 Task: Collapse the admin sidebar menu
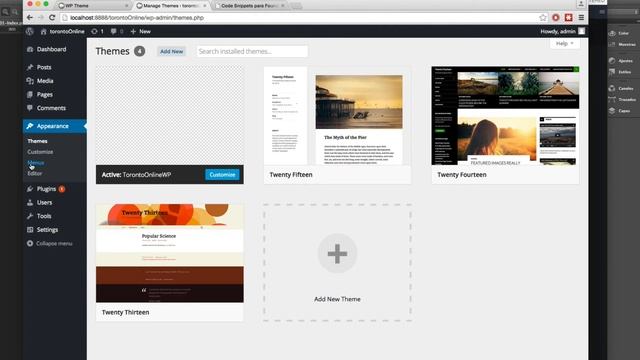(x=49, y=243)
